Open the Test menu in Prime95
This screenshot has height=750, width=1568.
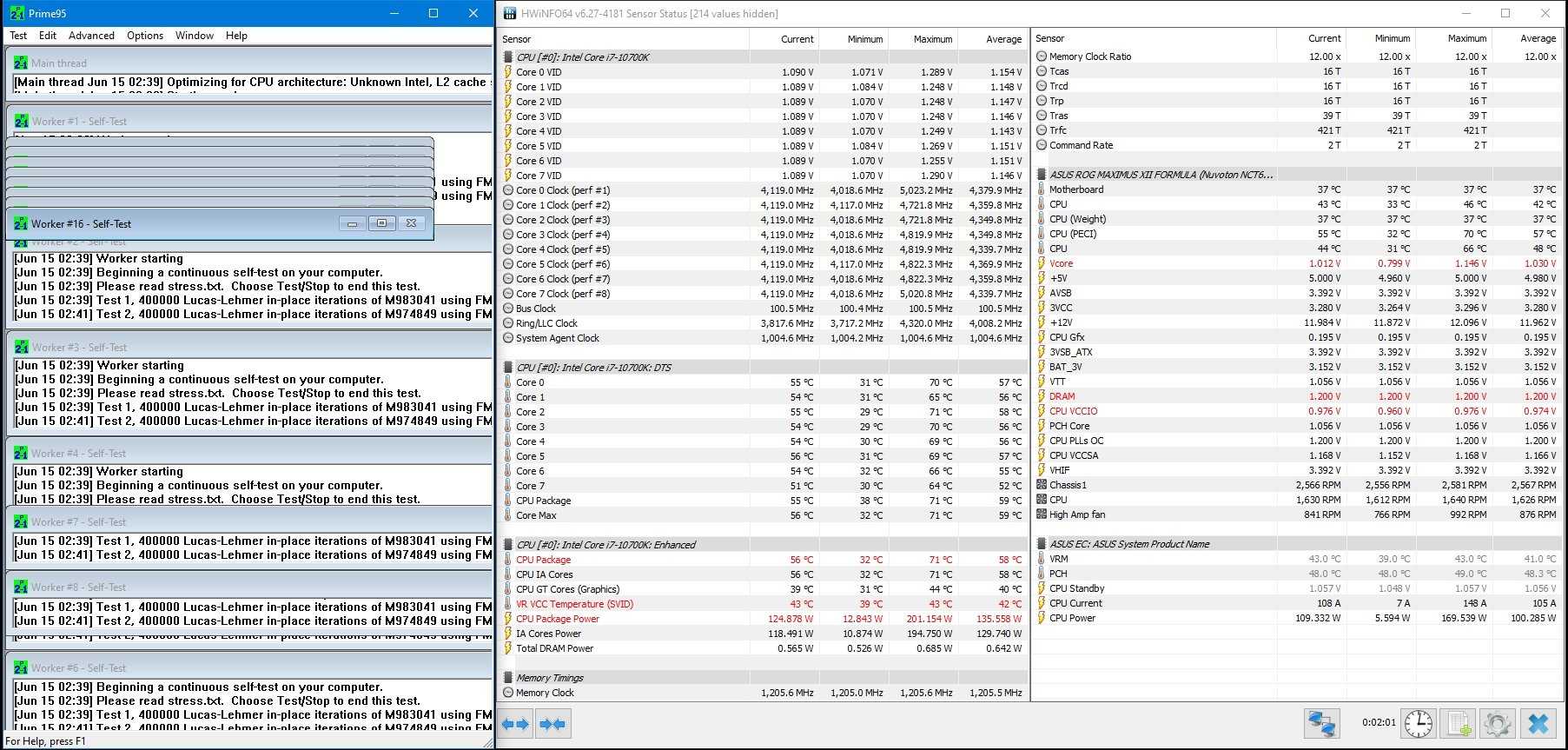[18, 36]
